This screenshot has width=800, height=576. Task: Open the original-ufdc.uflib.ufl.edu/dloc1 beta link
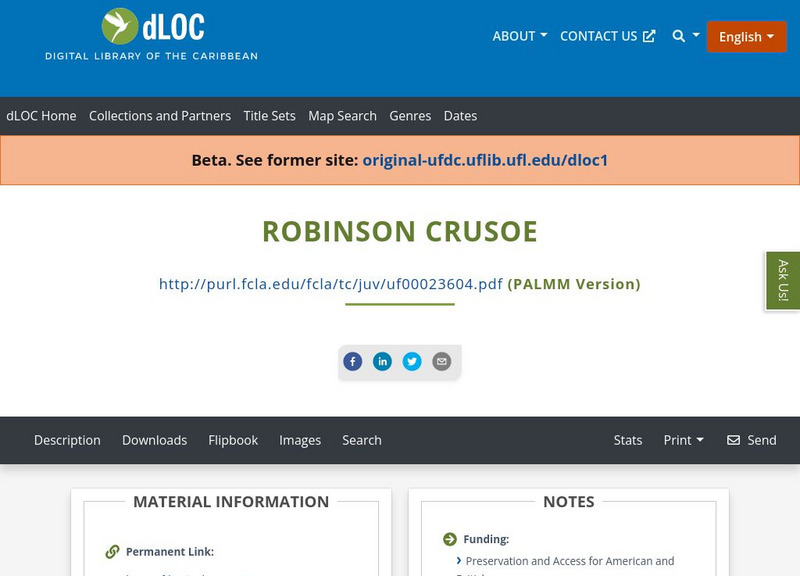(486, 159)
